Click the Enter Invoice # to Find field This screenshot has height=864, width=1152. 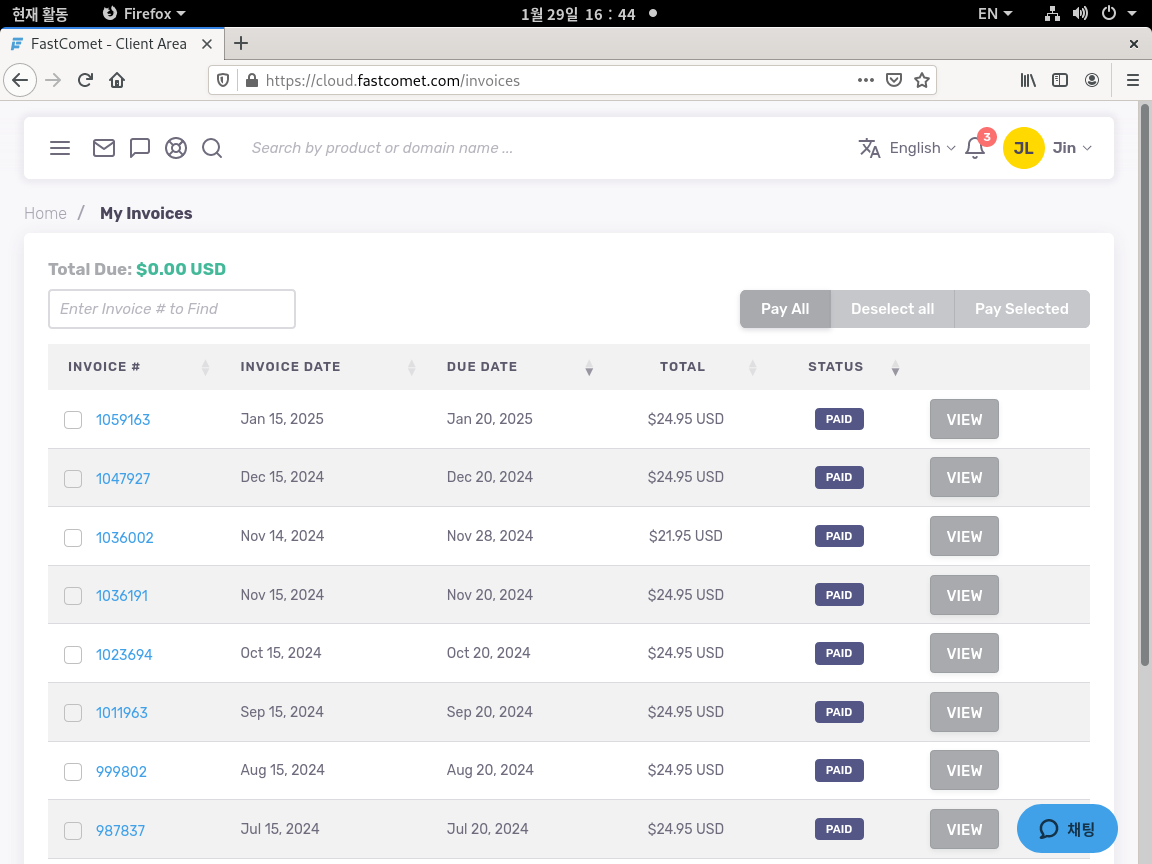(x=172, y=309)
